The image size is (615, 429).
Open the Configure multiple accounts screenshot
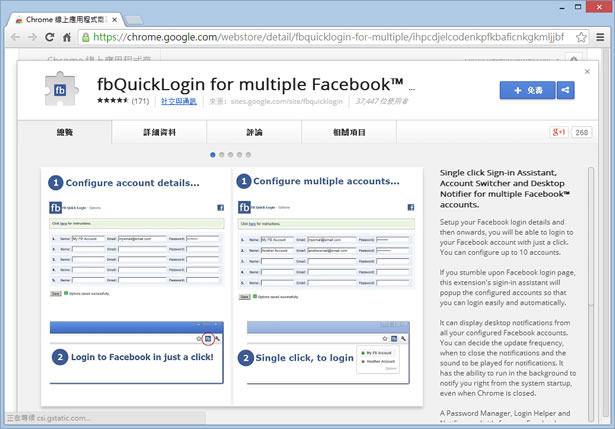tap(328, 286)
